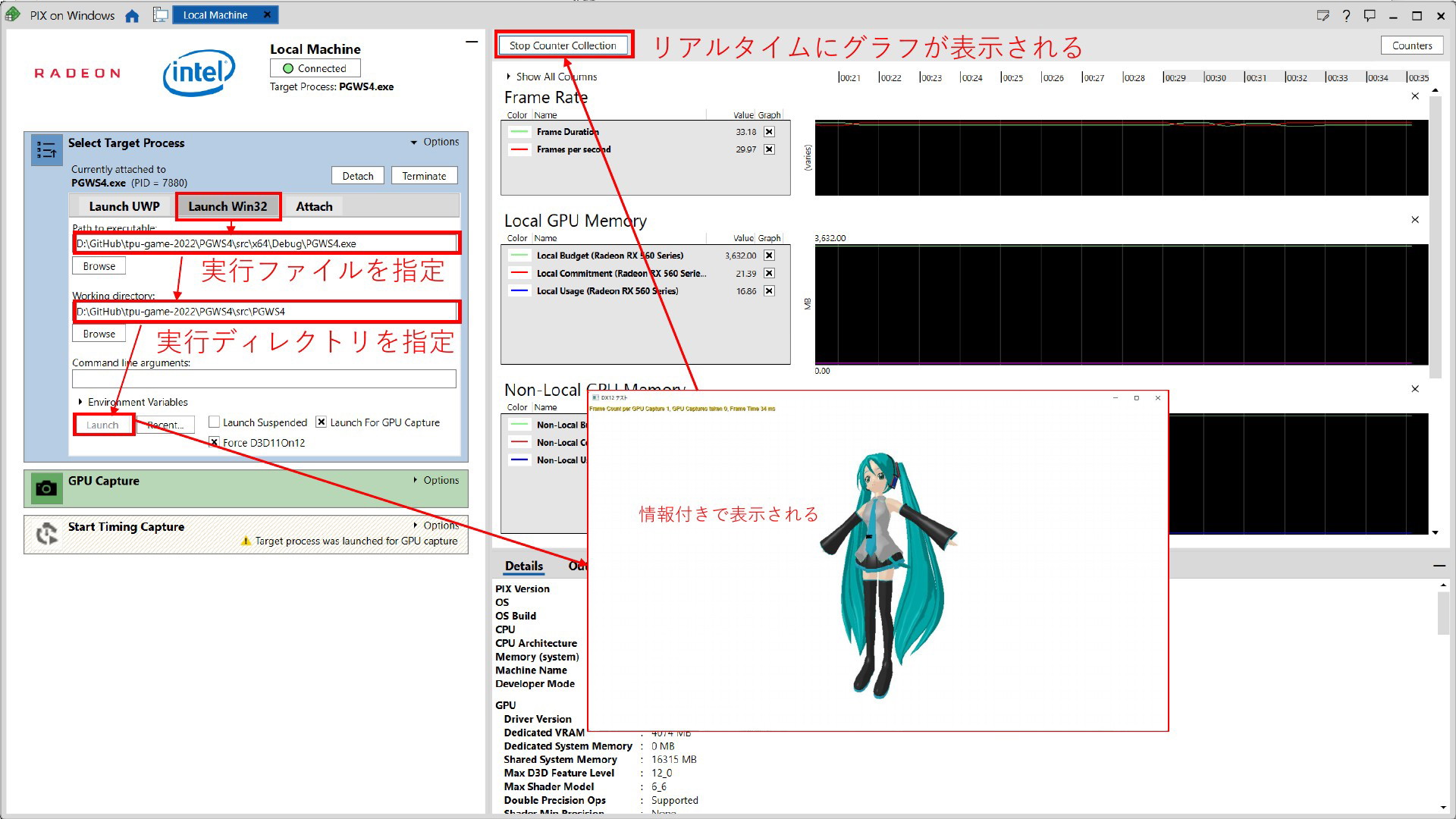Click the Command line arguments field
This screenshot has width=1456, height=819.
click(264, 378)
